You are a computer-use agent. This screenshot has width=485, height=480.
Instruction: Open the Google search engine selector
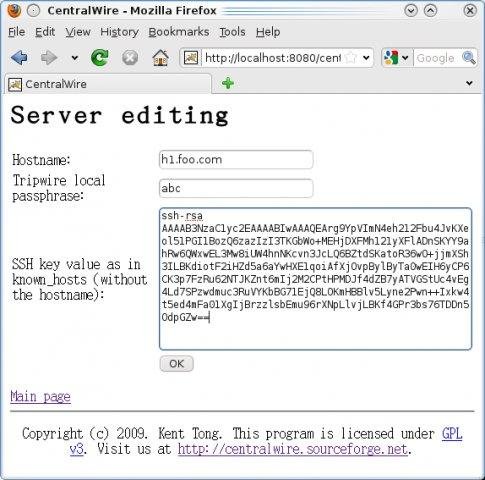396,58
